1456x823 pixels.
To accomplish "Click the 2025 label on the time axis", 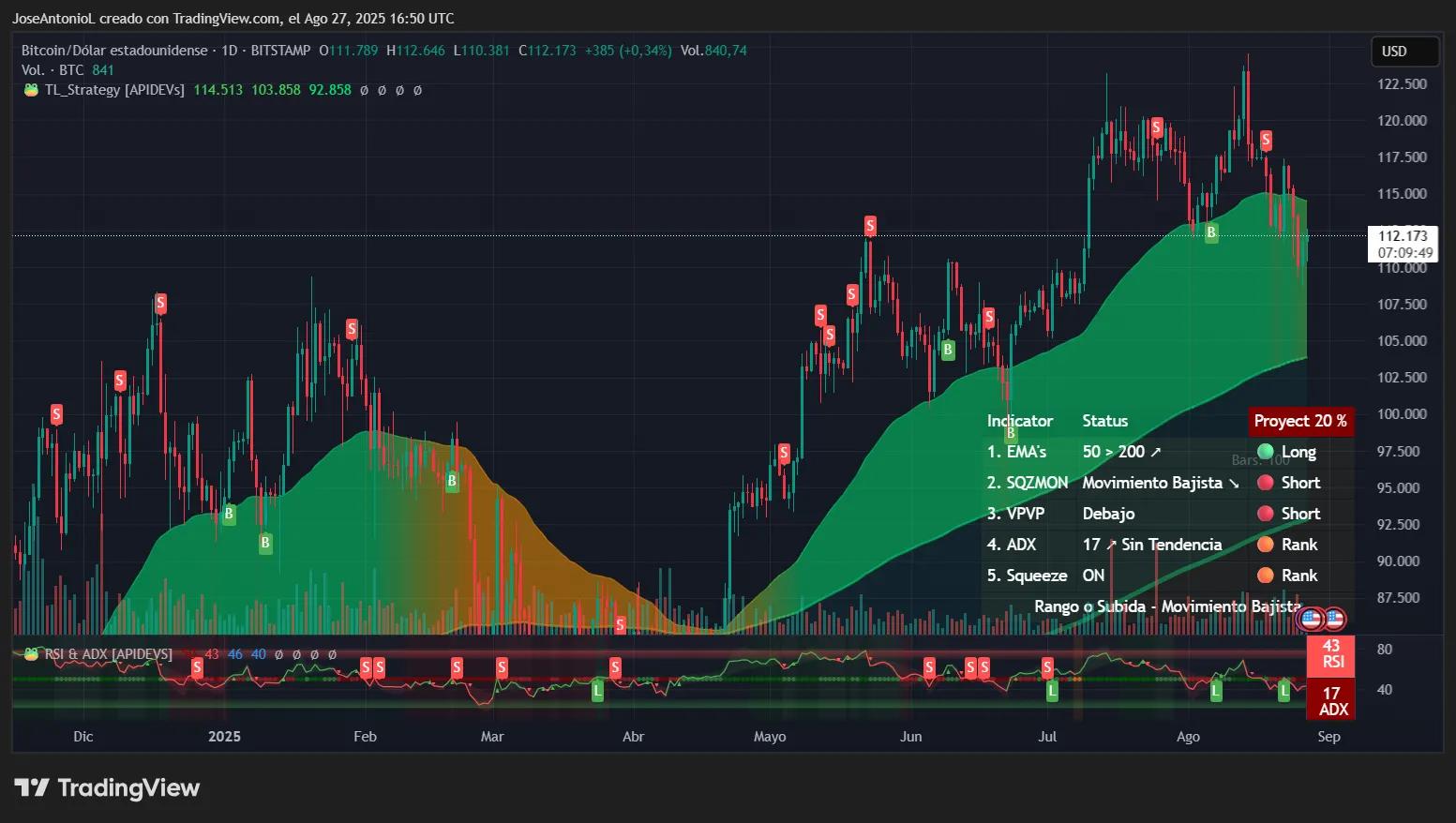I will pos(224,737).
